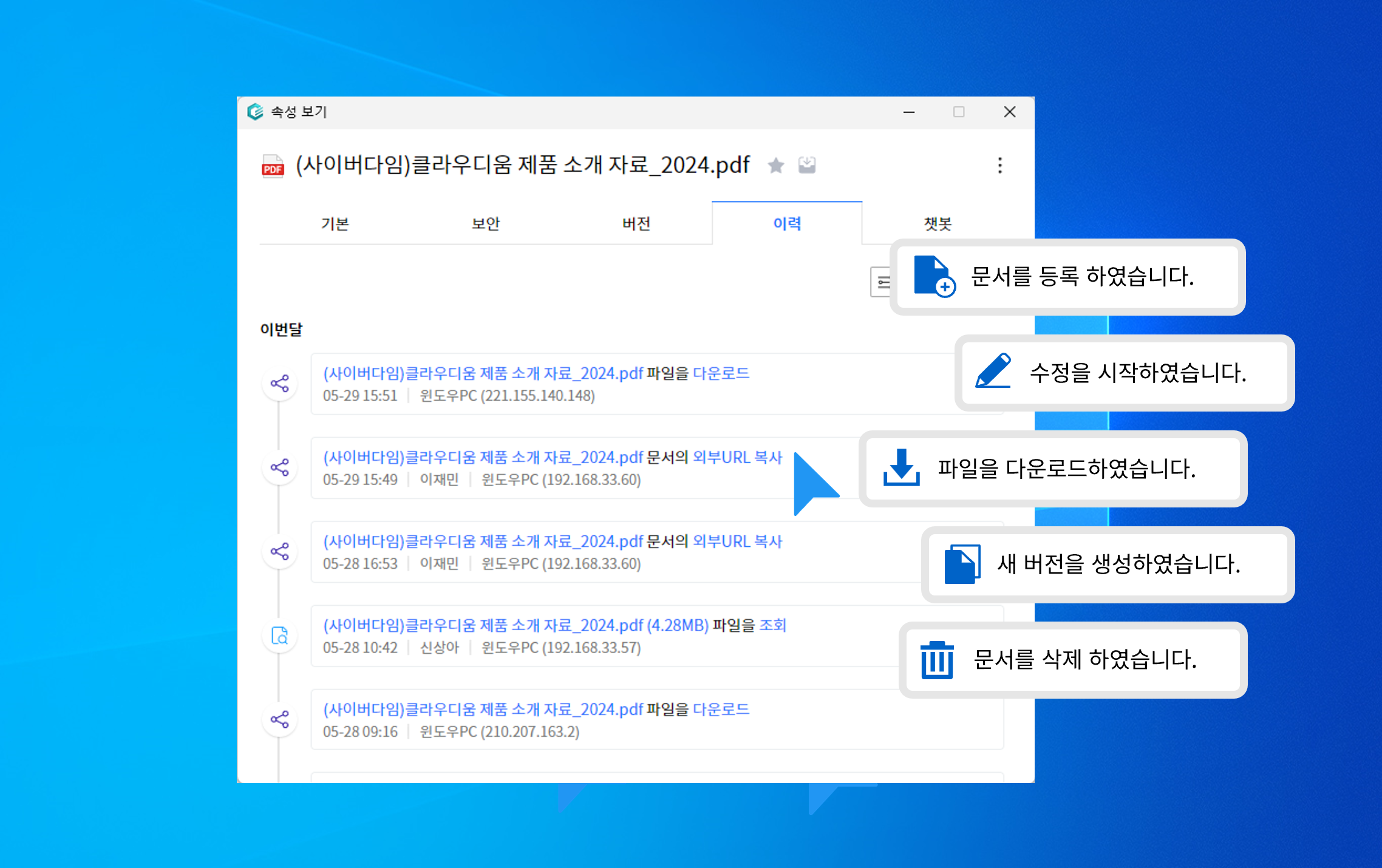The height and width of the screenshot is (868, 1382).
Task: Click 외부URL 복사 link in 05-28 16:53 entry
Action: [737, 541]
